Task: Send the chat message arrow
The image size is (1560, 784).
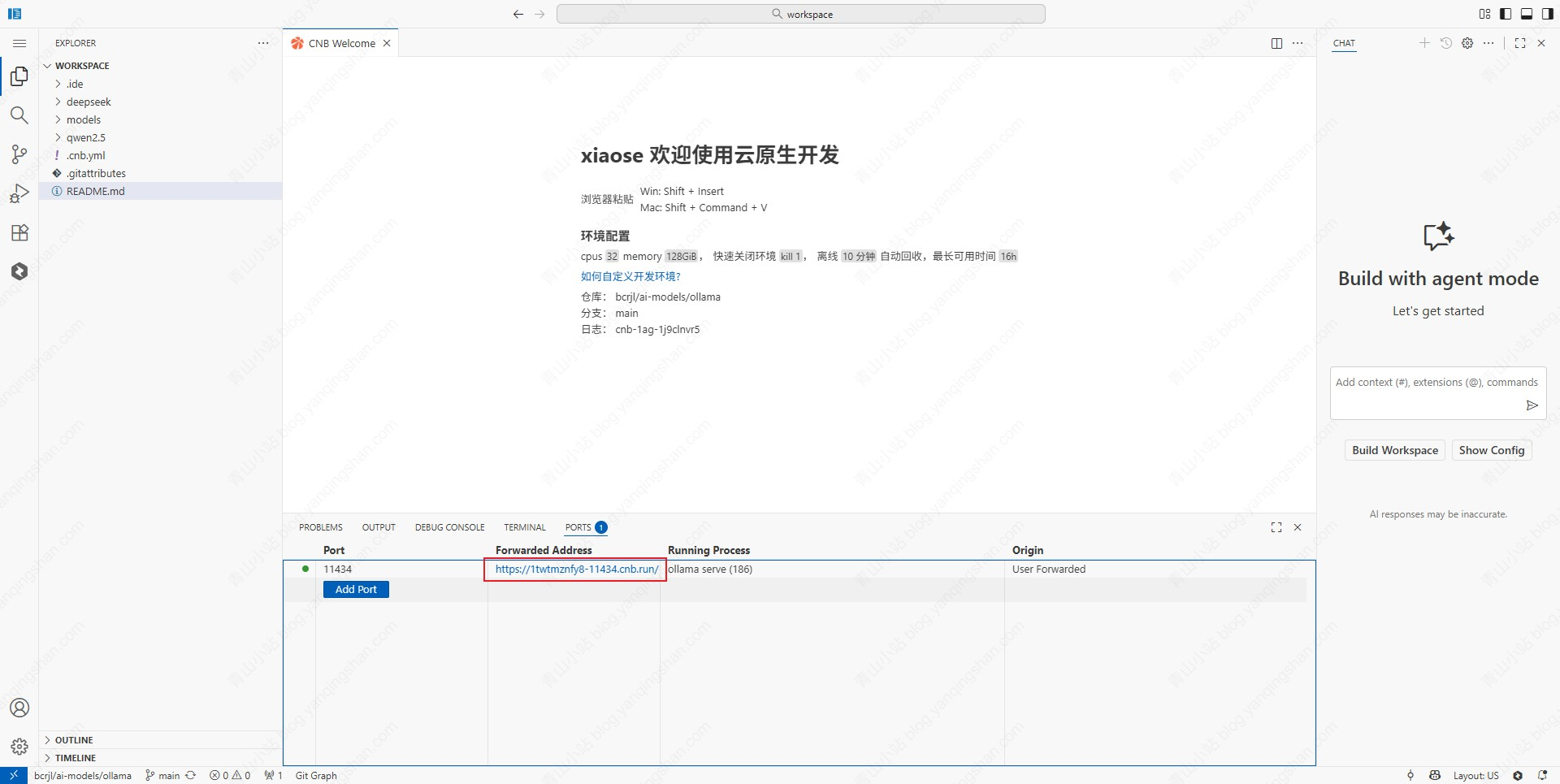Action: 1532,405
